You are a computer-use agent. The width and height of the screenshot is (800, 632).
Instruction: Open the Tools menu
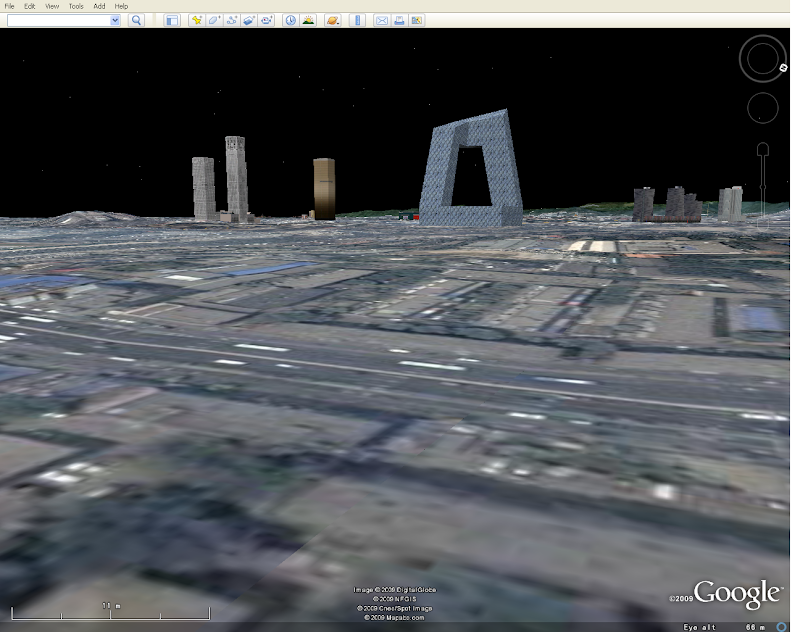pyautogui.click(x=76, y=6)
